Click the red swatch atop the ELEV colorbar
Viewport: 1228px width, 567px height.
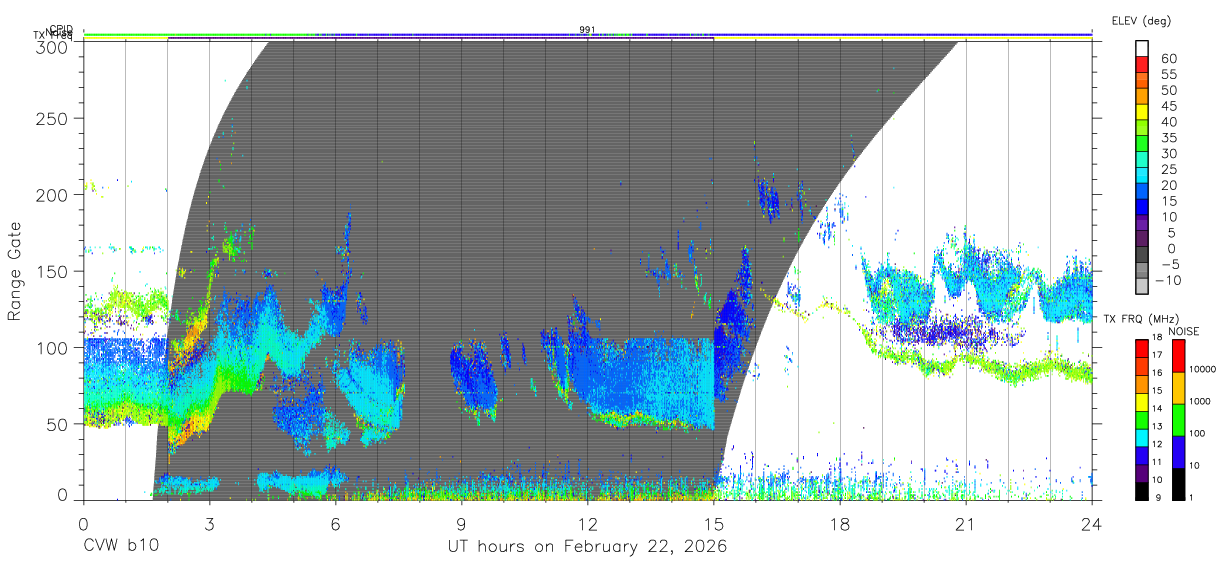(x=1142, y=64)
